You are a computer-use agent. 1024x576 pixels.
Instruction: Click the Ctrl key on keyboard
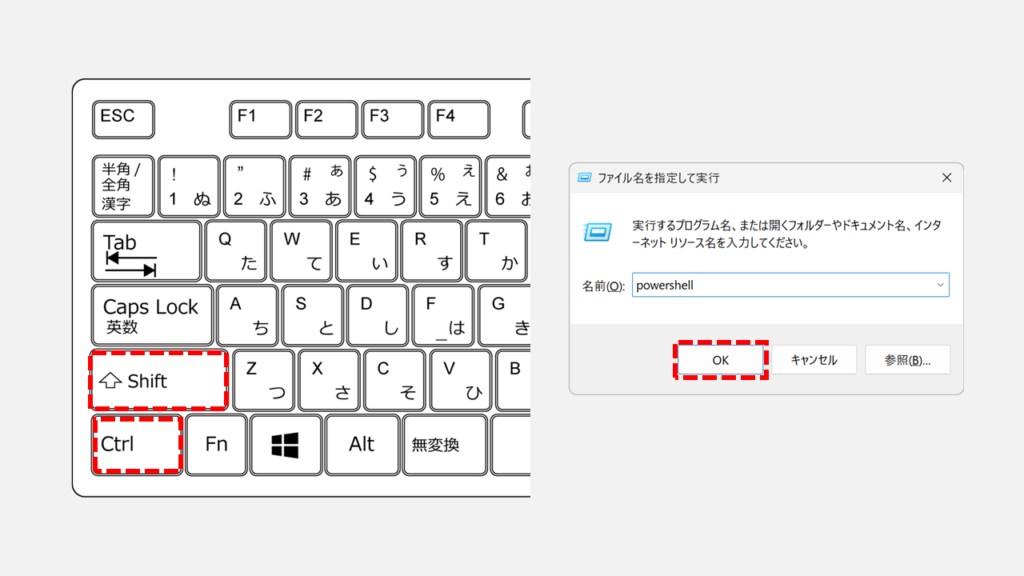[137, 445]
